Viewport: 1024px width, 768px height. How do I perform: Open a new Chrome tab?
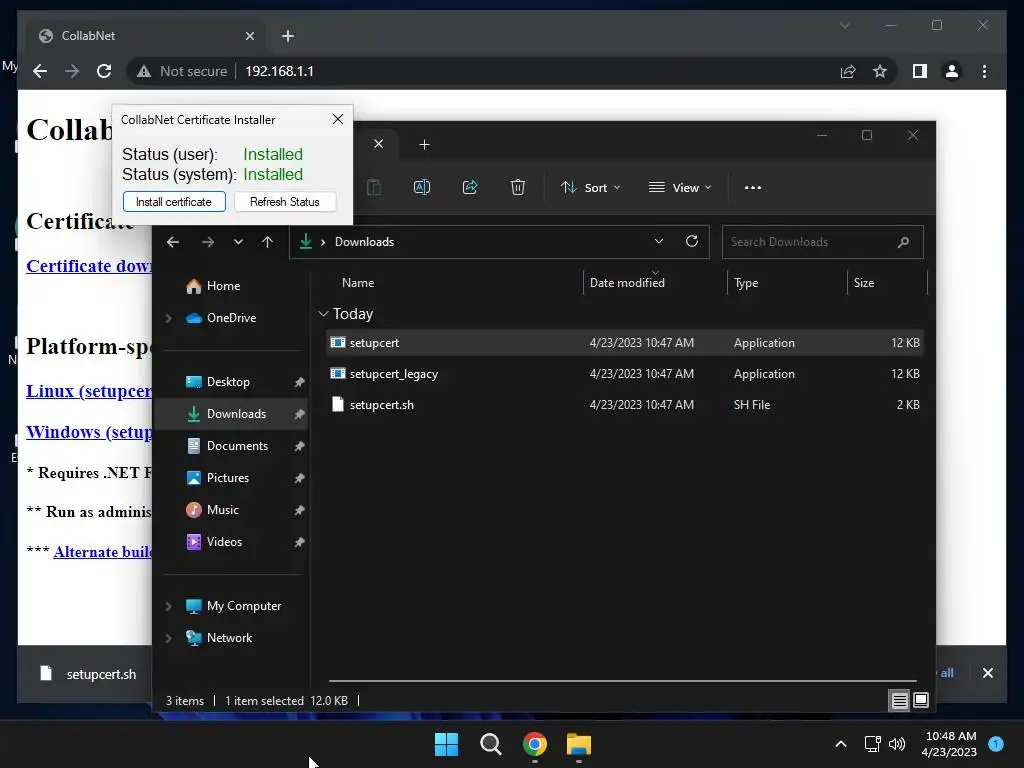click(x=288, y=36)
